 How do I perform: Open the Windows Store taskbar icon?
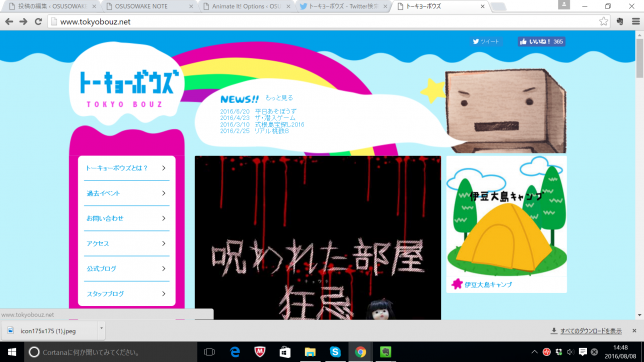[x=285, y=352]
